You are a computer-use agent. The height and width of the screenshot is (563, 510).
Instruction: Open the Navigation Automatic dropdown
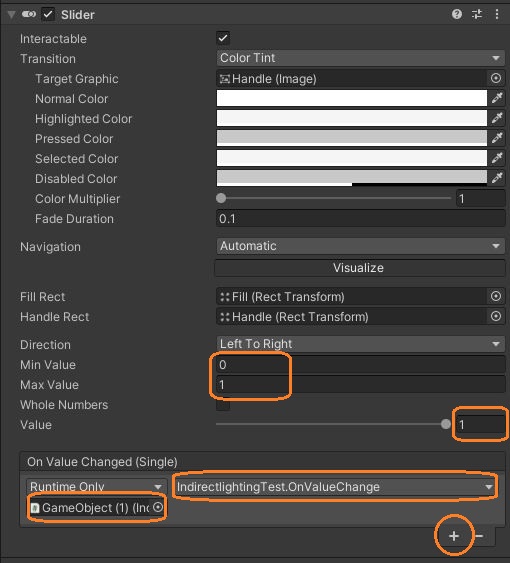coord(360,246)
